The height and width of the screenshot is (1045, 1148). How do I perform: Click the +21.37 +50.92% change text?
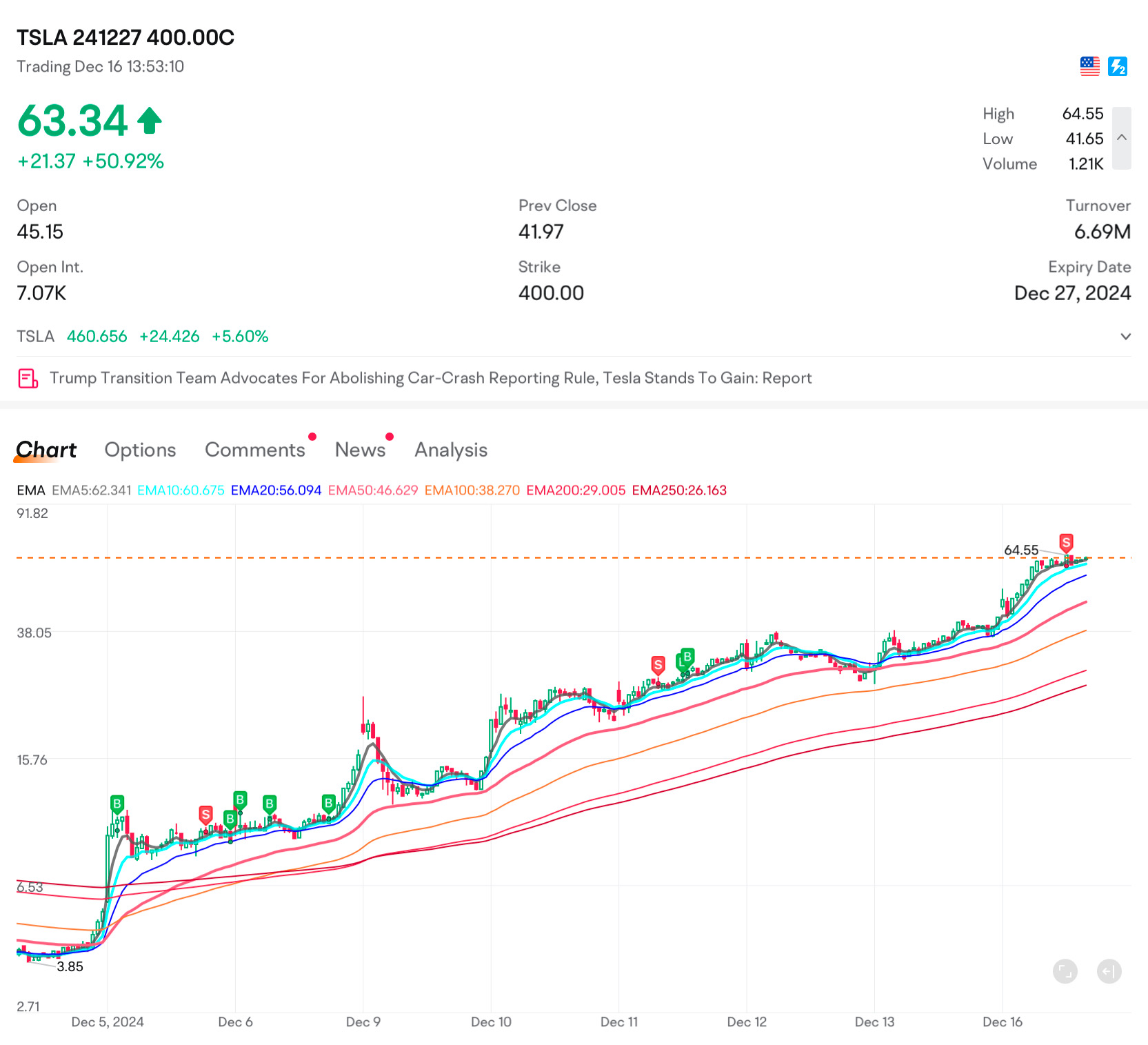(90, 161)
